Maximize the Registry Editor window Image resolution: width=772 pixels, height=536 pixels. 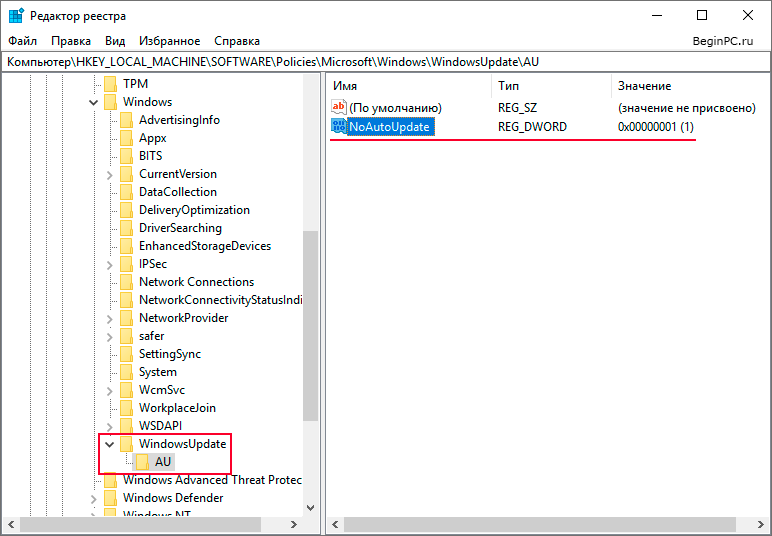pyautogui.click(x=702, y=15)
